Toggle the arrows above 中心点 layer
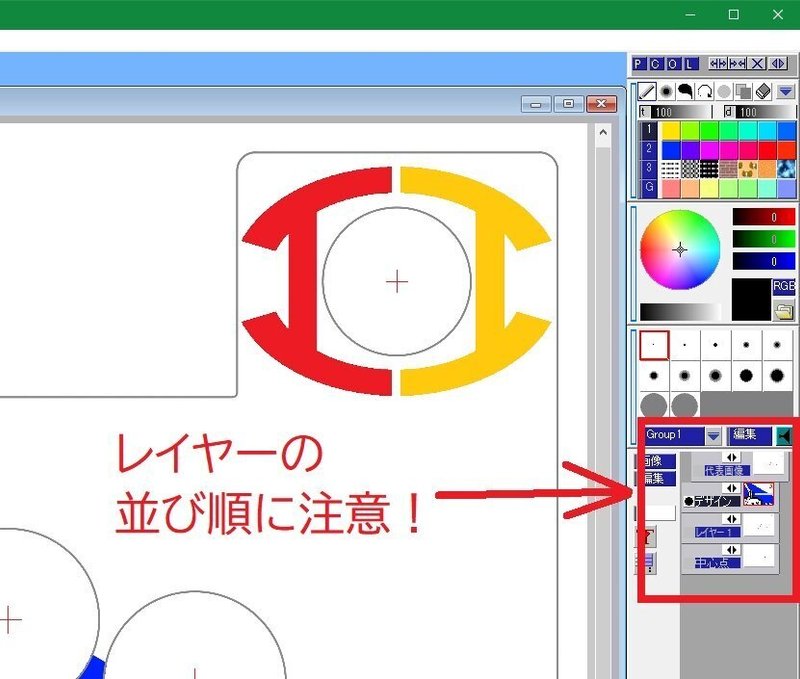Image resolution: width=800 pixels, height=679 pixels. (x=732, y=549)
